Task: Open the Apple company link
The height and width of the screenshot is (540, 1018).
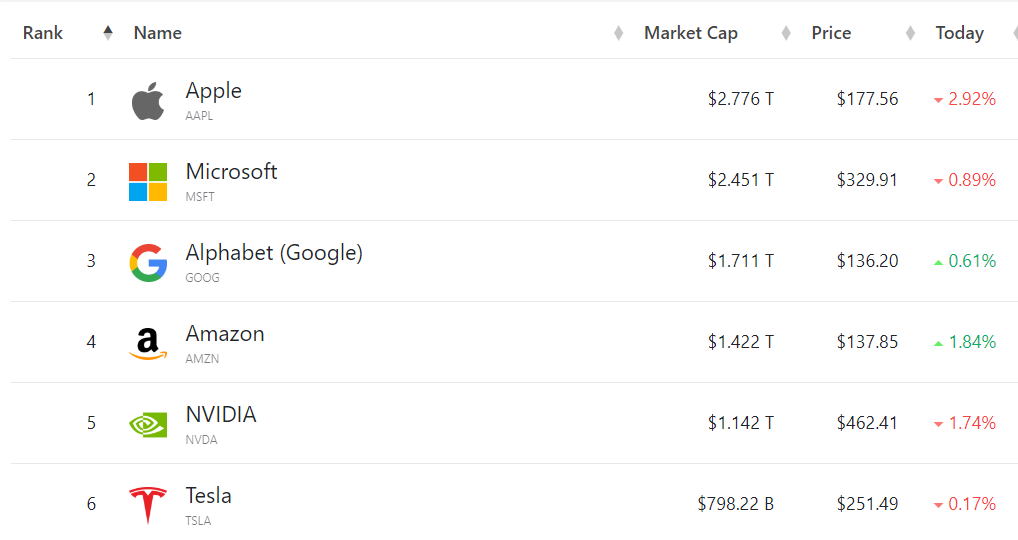Action: (213, 91)
